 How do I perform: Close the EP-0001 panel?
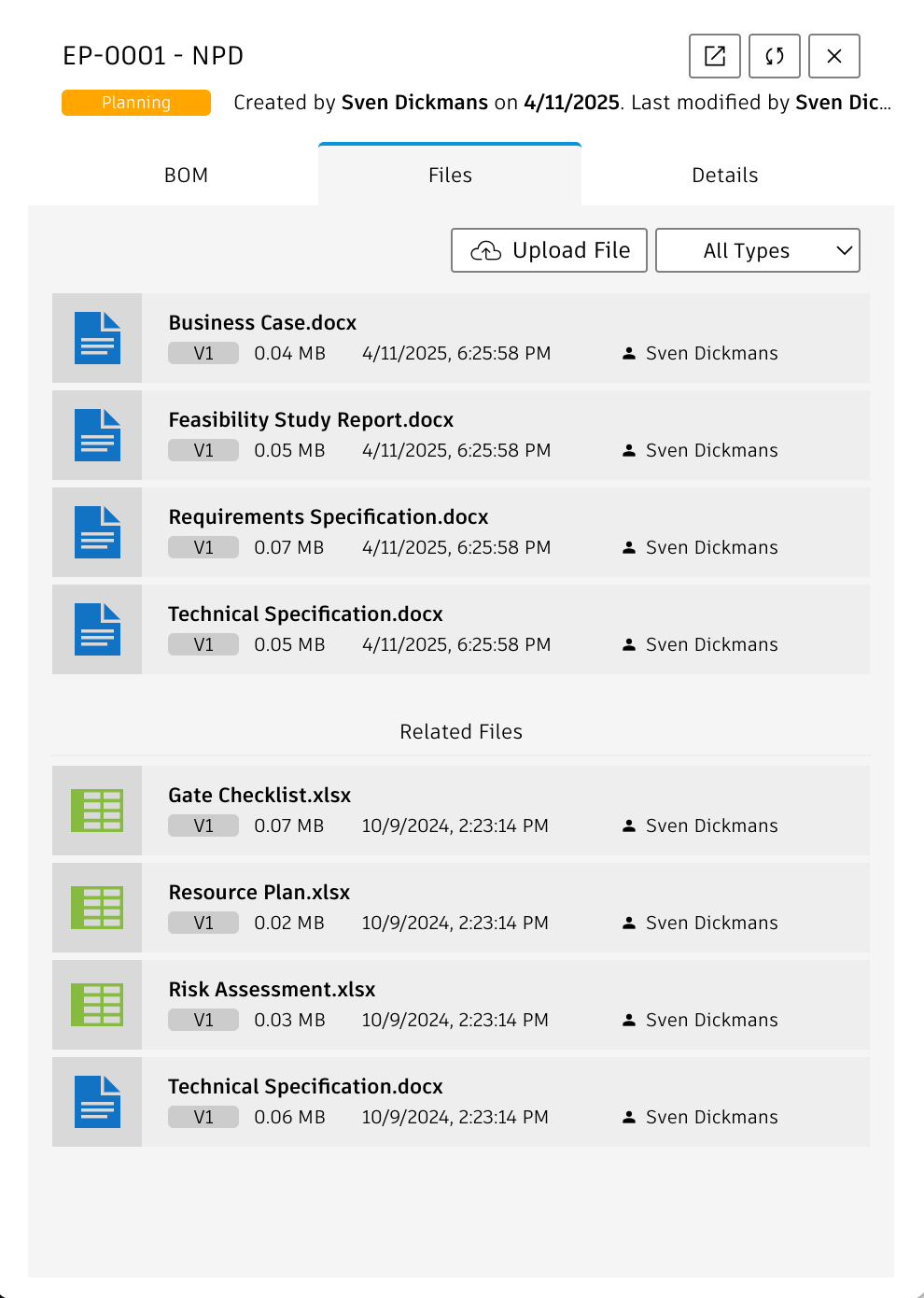(833, 56)
